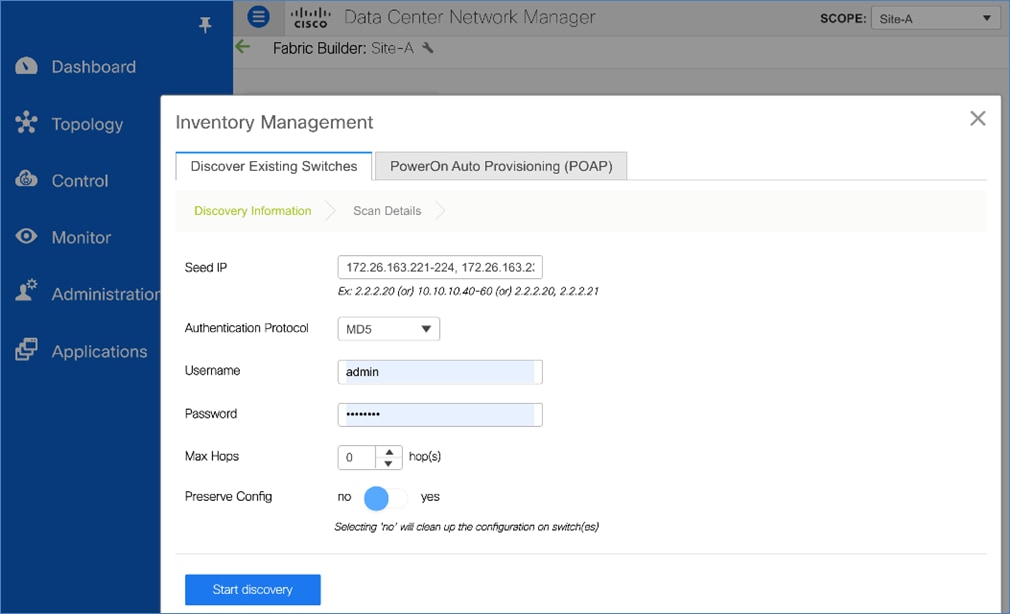The height and width of the screenshot is (614, 1010).
Task: Click the Topology network icon
Action: click(26, 122)
